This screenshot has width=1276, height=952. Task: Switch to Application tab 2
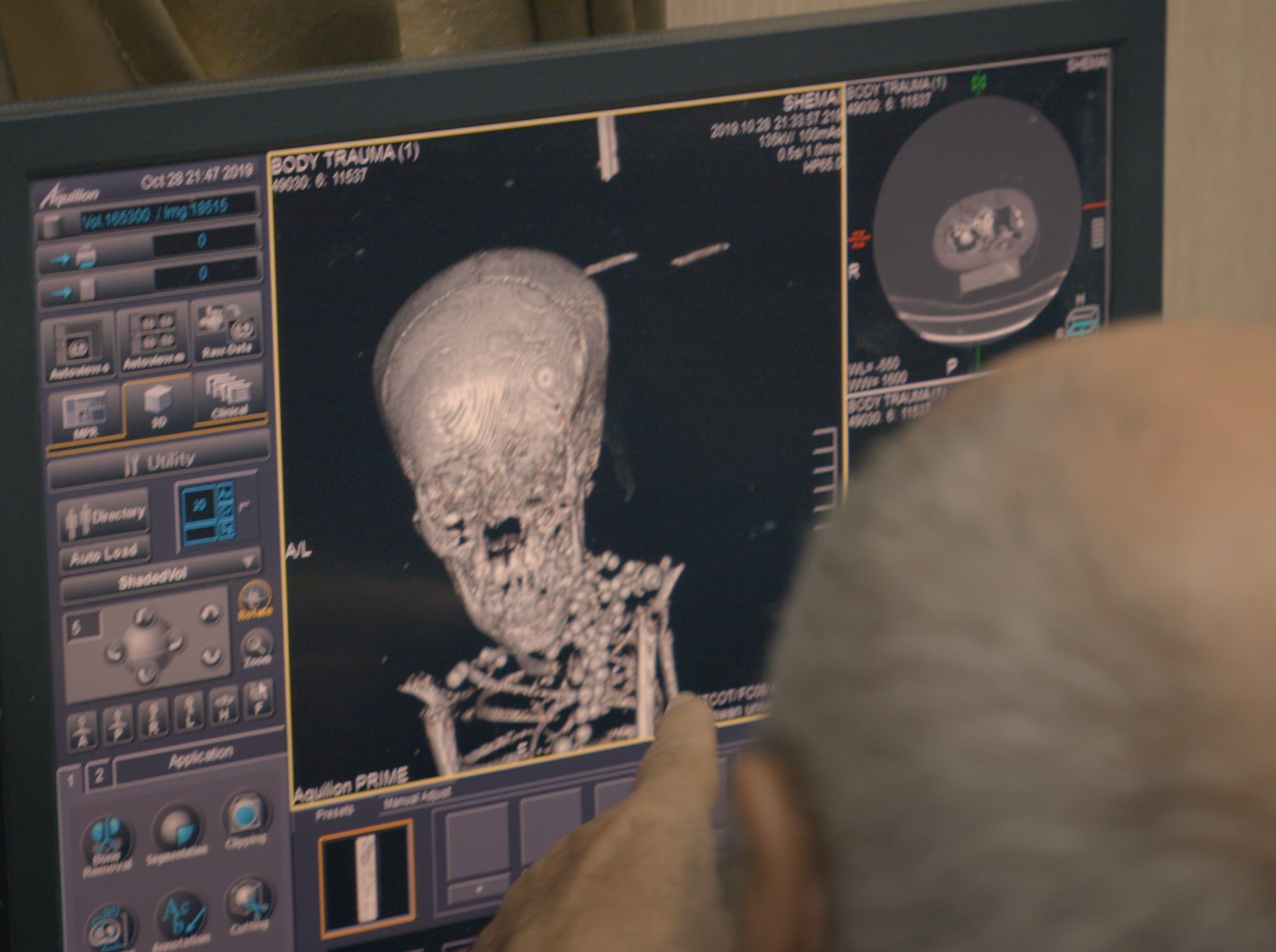pyautogui.click(x=99, y=776)
